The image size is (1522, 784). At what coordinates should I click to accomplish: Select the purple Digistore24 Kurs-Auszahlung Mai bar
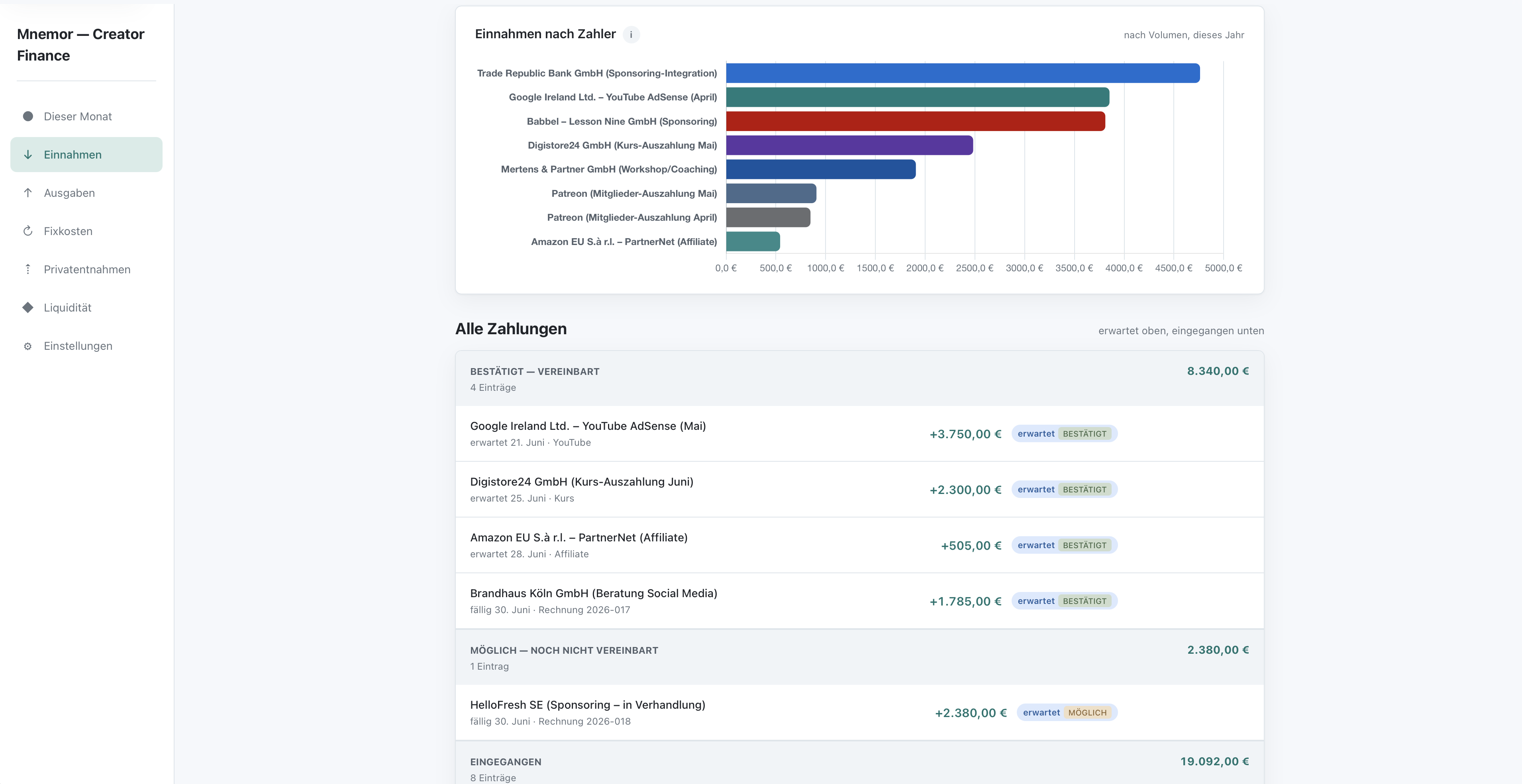(849, 145)
